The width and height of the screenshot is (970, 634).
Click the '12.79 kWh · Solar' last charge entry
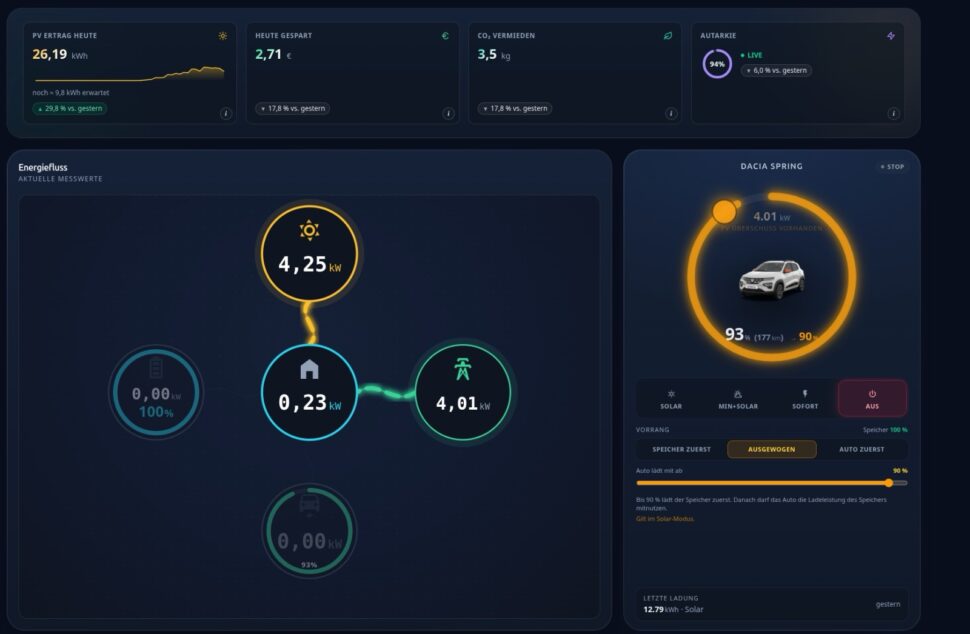(673, 609)
